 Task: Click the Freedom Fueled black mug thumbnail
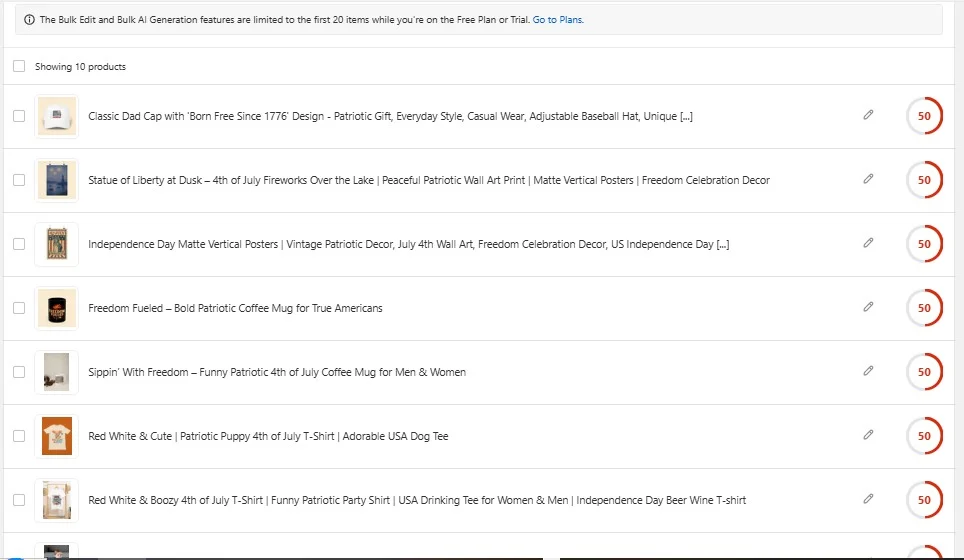pyautogui.click(x=56, y=308)
